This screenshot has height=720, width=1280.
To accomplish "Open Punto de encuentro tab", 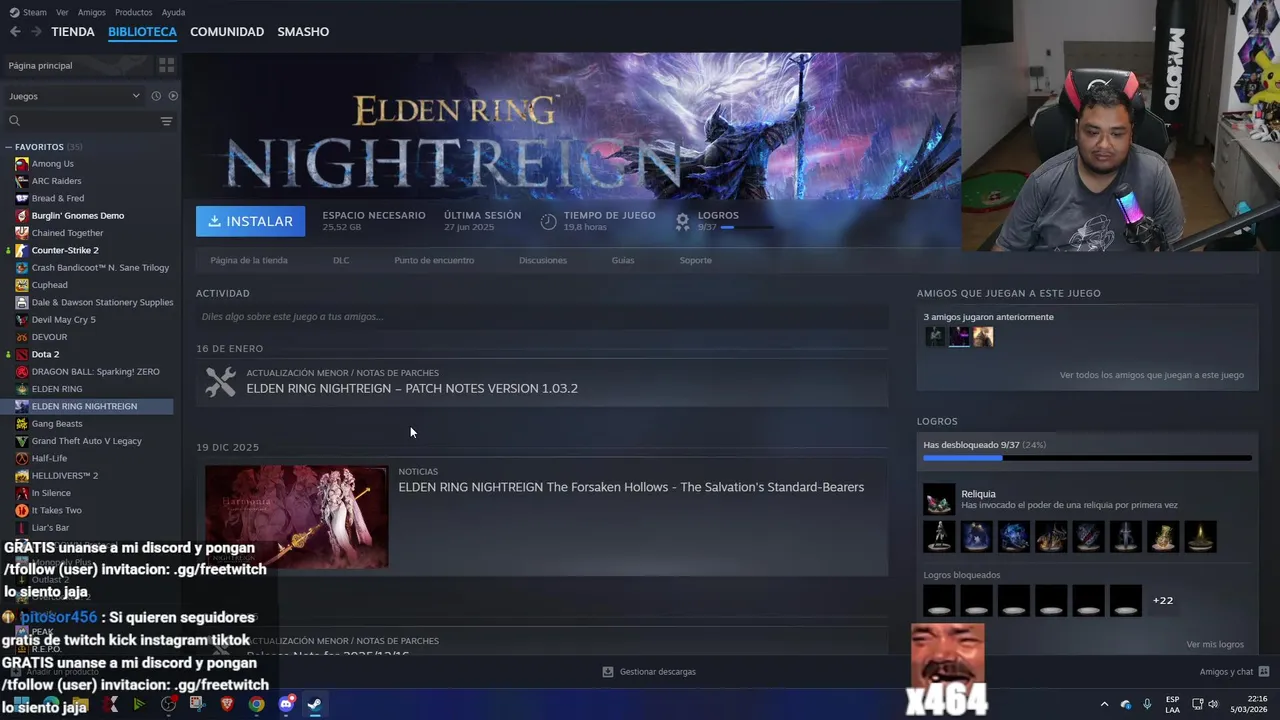I will pyautogui.click(x=434, y=260).
